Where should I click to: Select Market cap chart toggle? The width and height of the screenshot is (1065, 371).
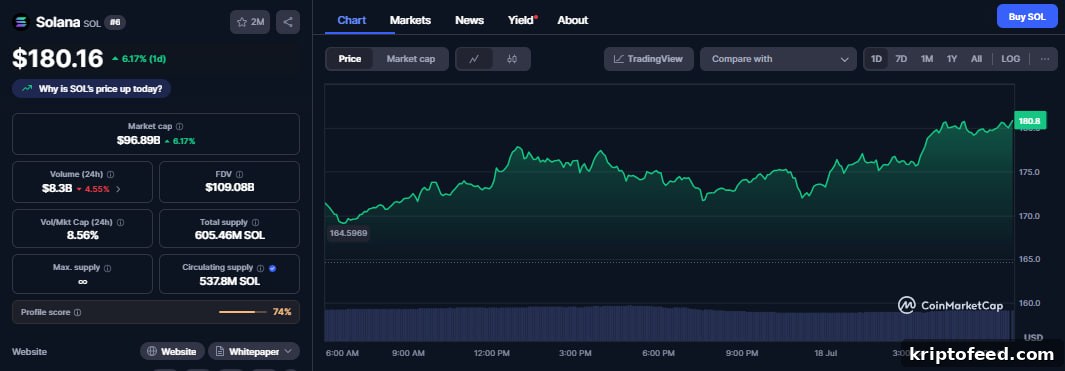(411, 59)
